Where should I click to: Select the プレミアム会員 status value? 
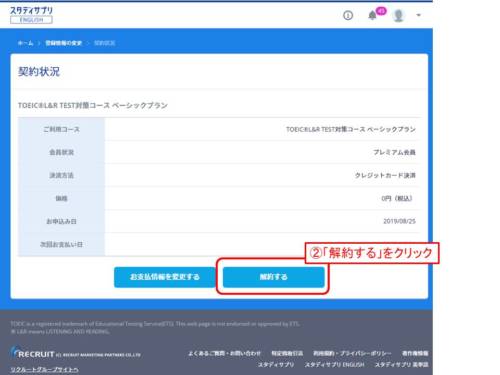click(394, 152)
